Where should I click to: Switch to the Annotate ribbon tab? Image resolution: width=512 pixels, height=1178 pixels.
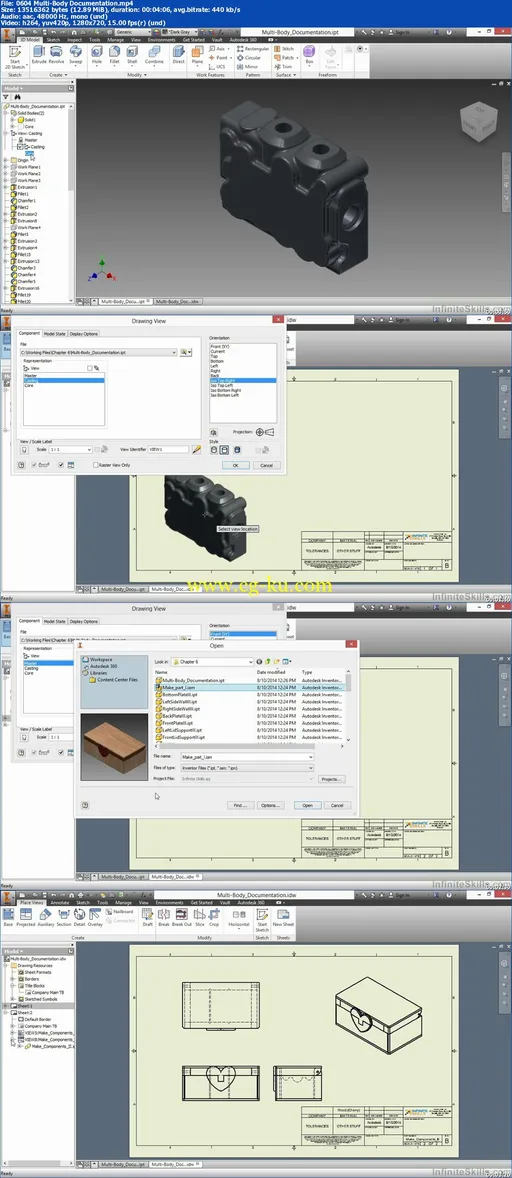click(x=59, y=902)
